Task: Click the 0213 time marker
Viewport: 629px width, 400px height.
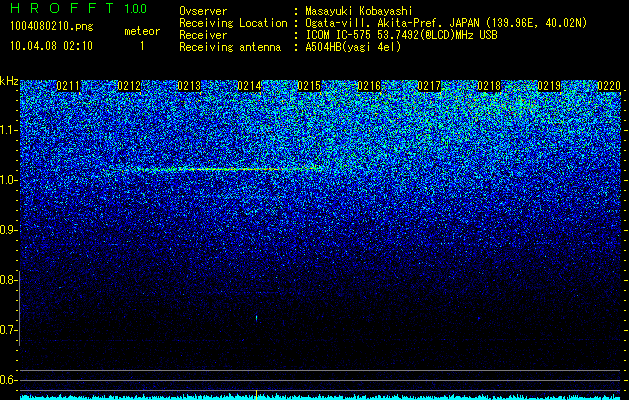Action: tap(189, 86)
